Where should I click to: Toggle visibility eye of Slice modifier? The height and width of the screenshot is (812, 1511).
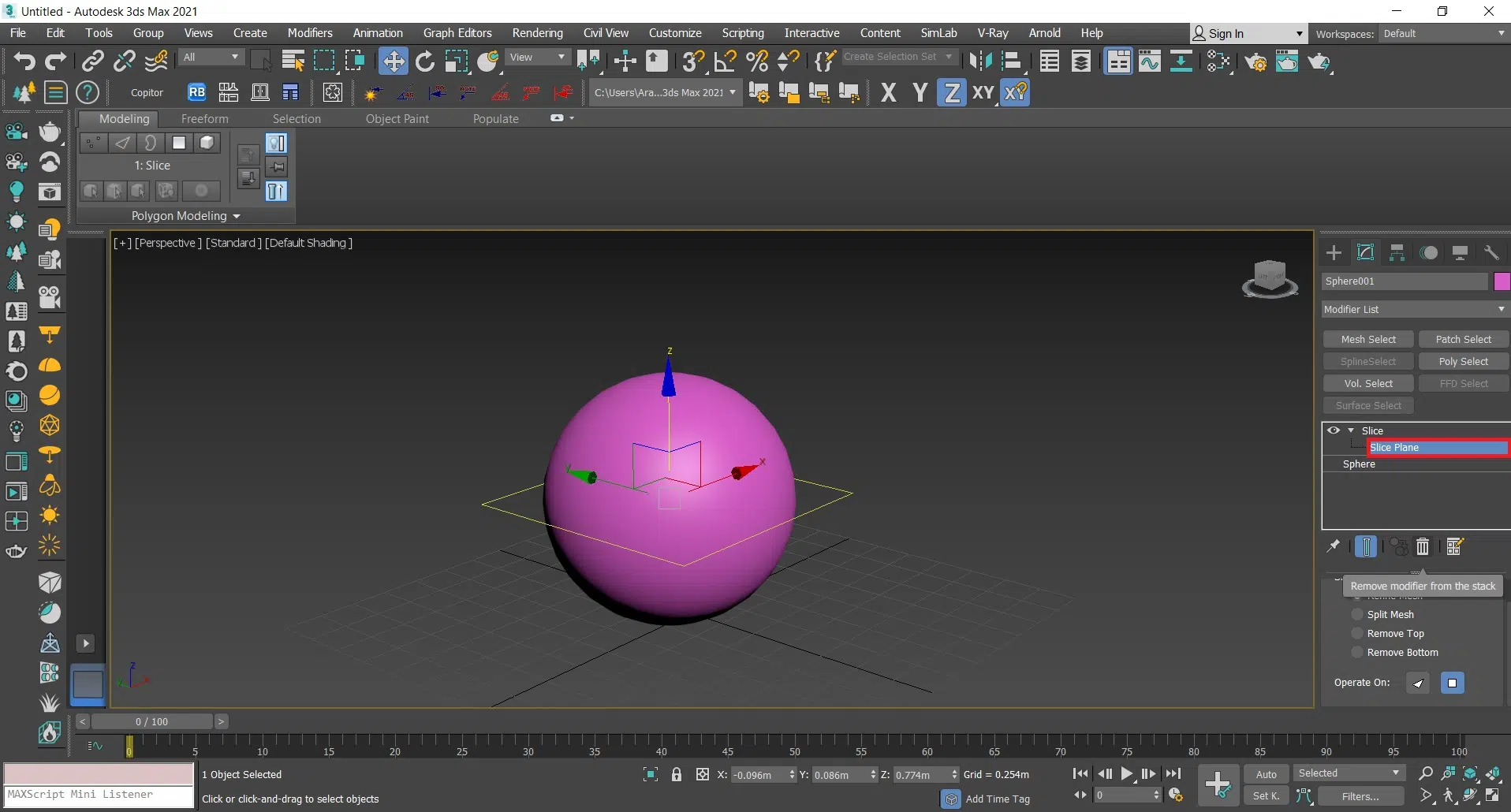(x=1334, y=430)
